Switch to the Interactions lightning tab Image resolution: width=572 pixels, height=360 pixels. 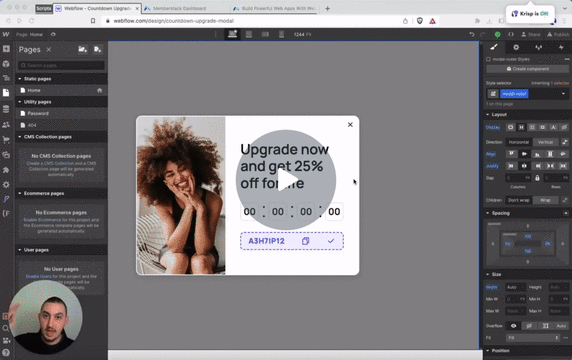point(561,47)
